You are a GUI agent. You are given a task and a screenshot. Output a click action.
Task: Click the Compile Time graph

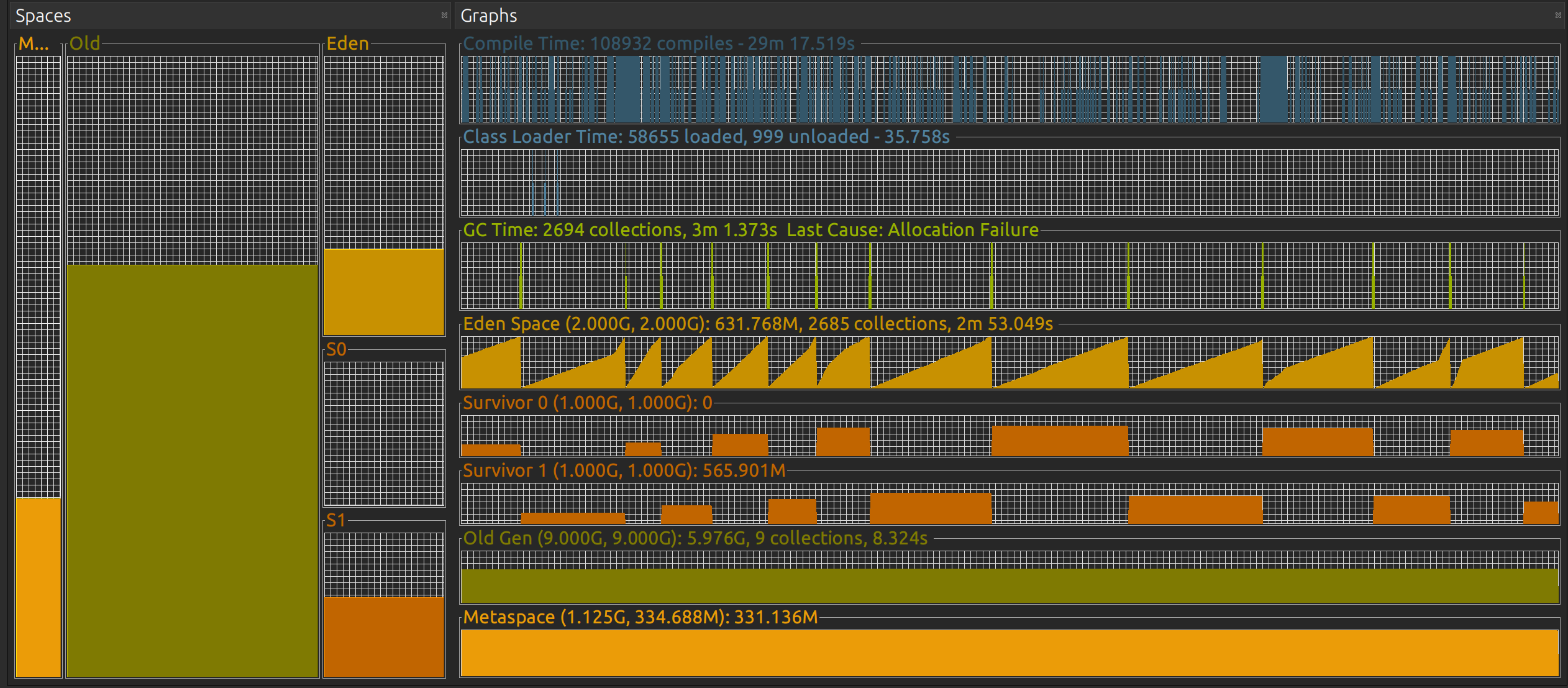[1010, 89]
